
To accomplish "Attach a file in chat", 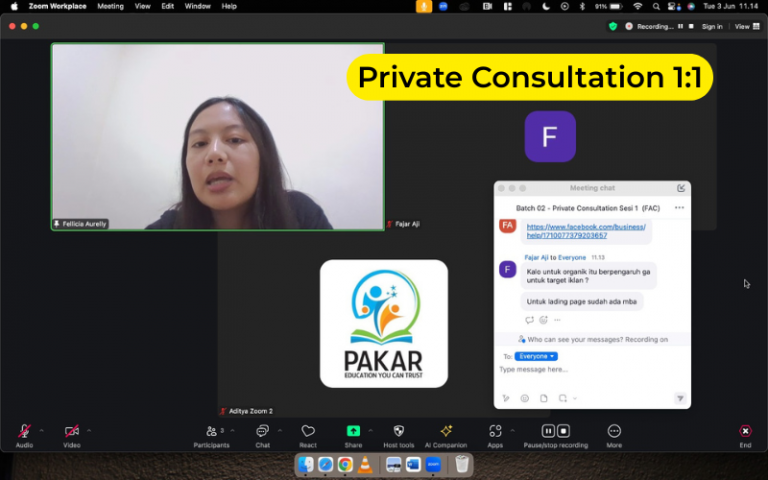I will pos(544,398).
